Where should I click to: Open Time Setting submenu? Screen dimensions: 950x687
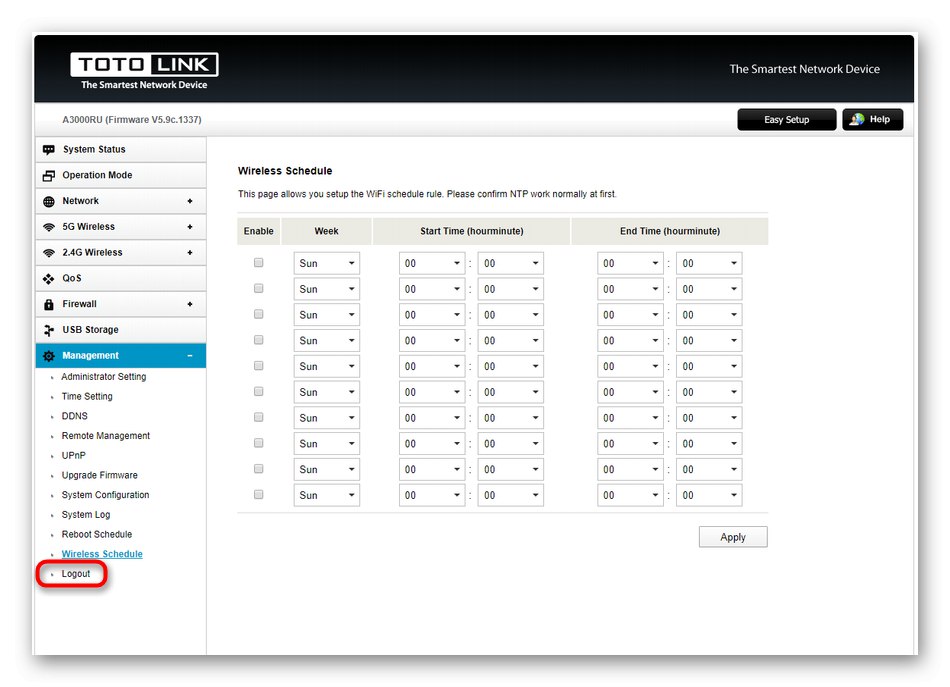click(87, 396)
